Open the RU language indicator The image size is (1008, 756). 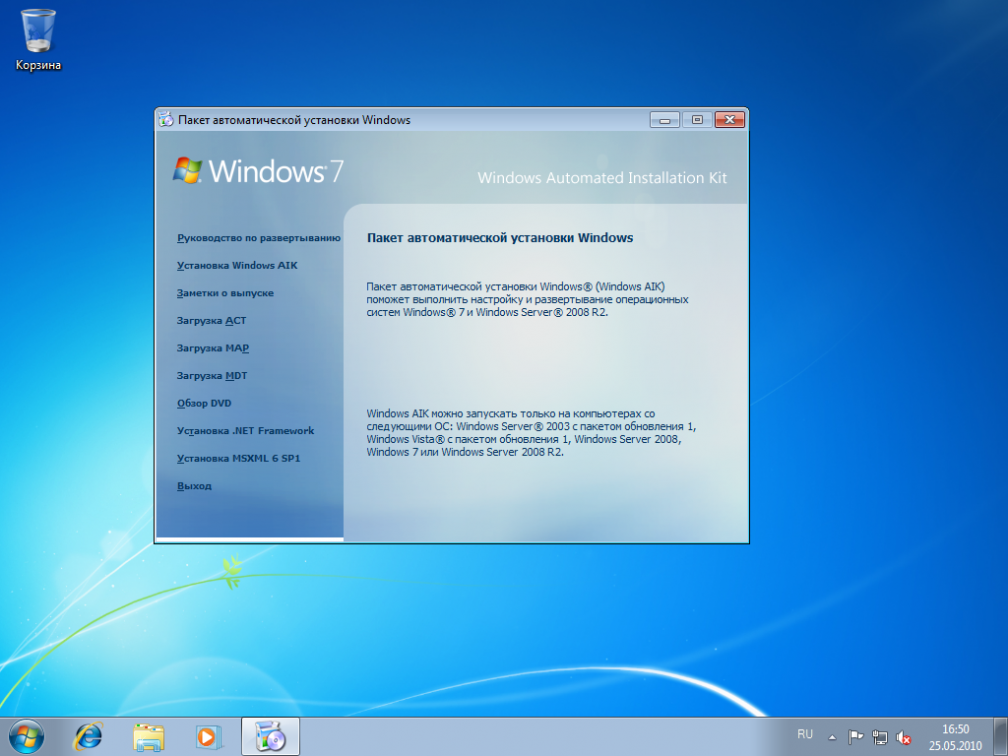(805, 734)
